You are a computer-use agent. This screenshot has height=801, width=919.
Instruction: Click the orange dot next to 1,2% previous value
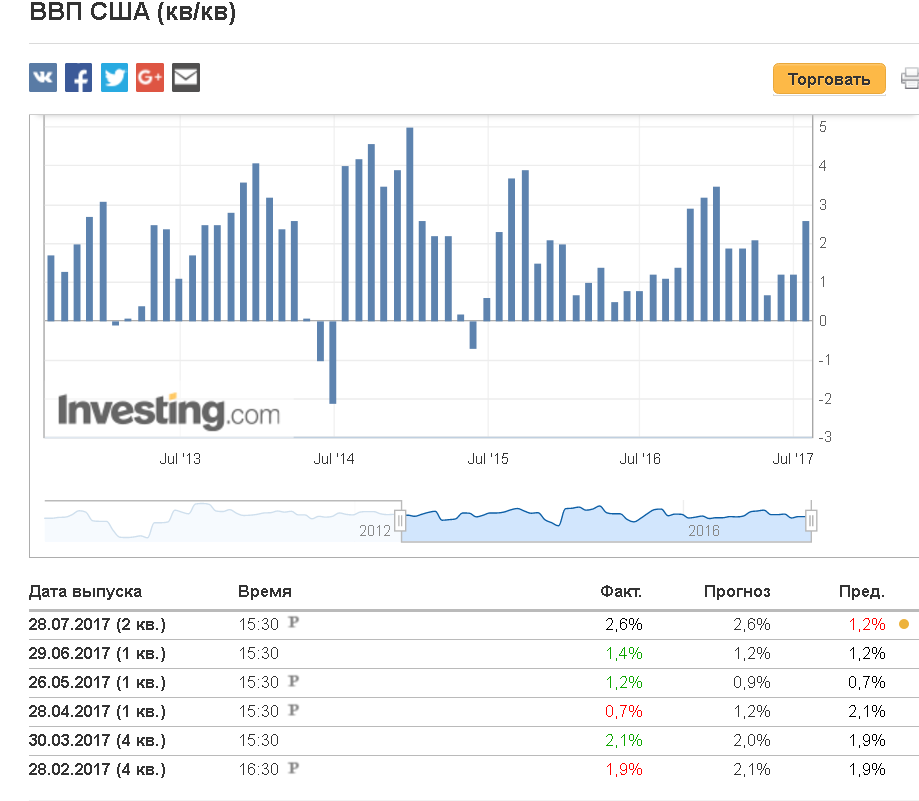coord(904,624)
